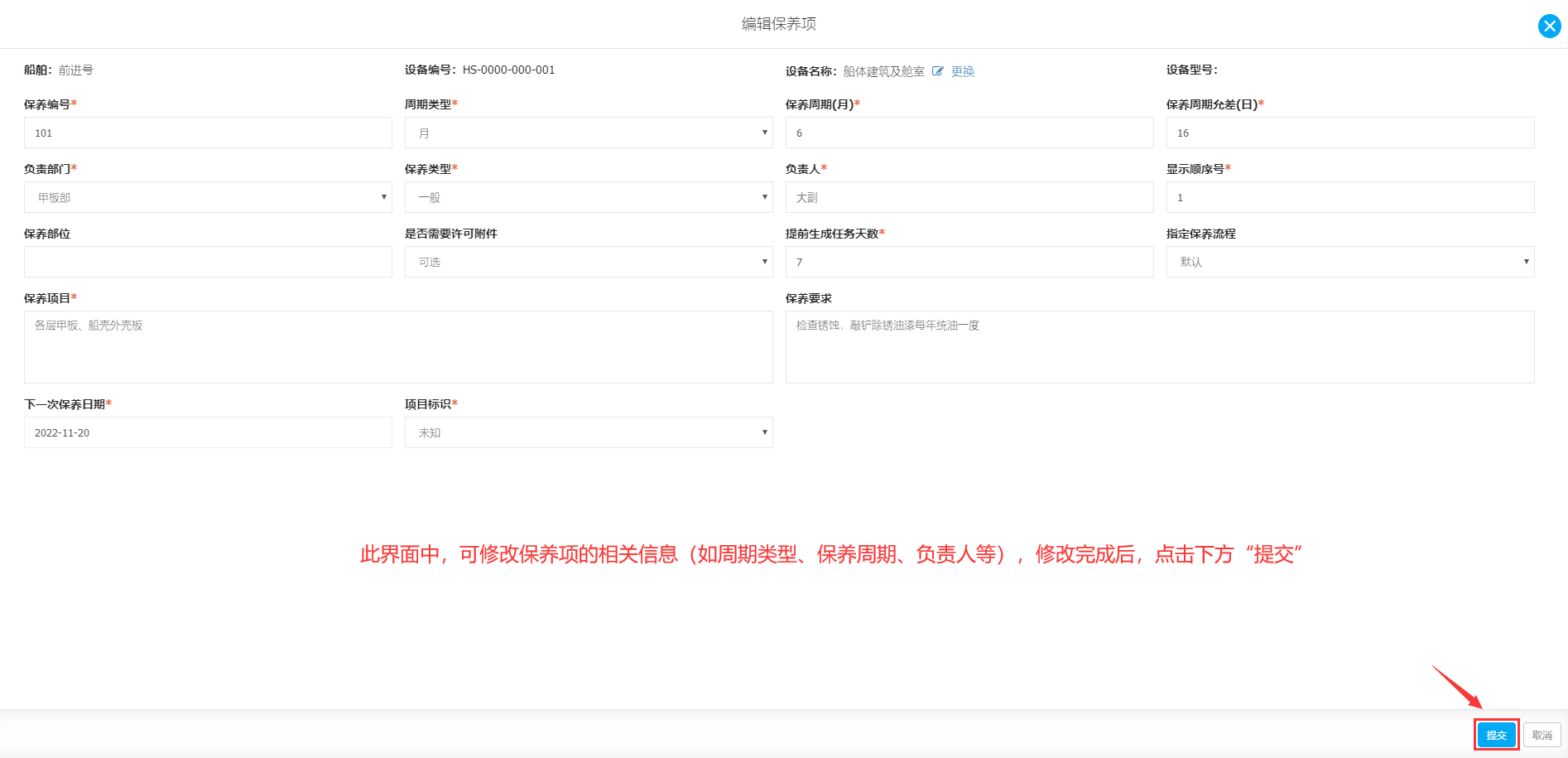Screen dimensions: 1568x758
Task: Open the 是否需要许可附件 dropdown showing 可选
Action: click(589, 262)
